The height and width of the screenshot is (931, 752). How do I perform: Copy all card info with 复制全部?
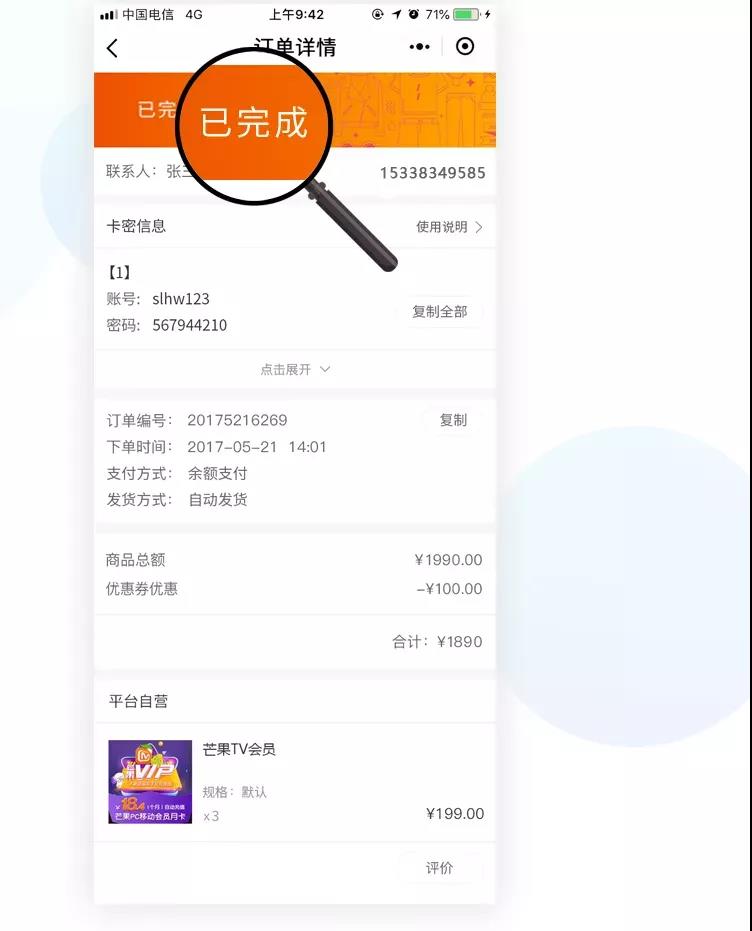point(440,312)
